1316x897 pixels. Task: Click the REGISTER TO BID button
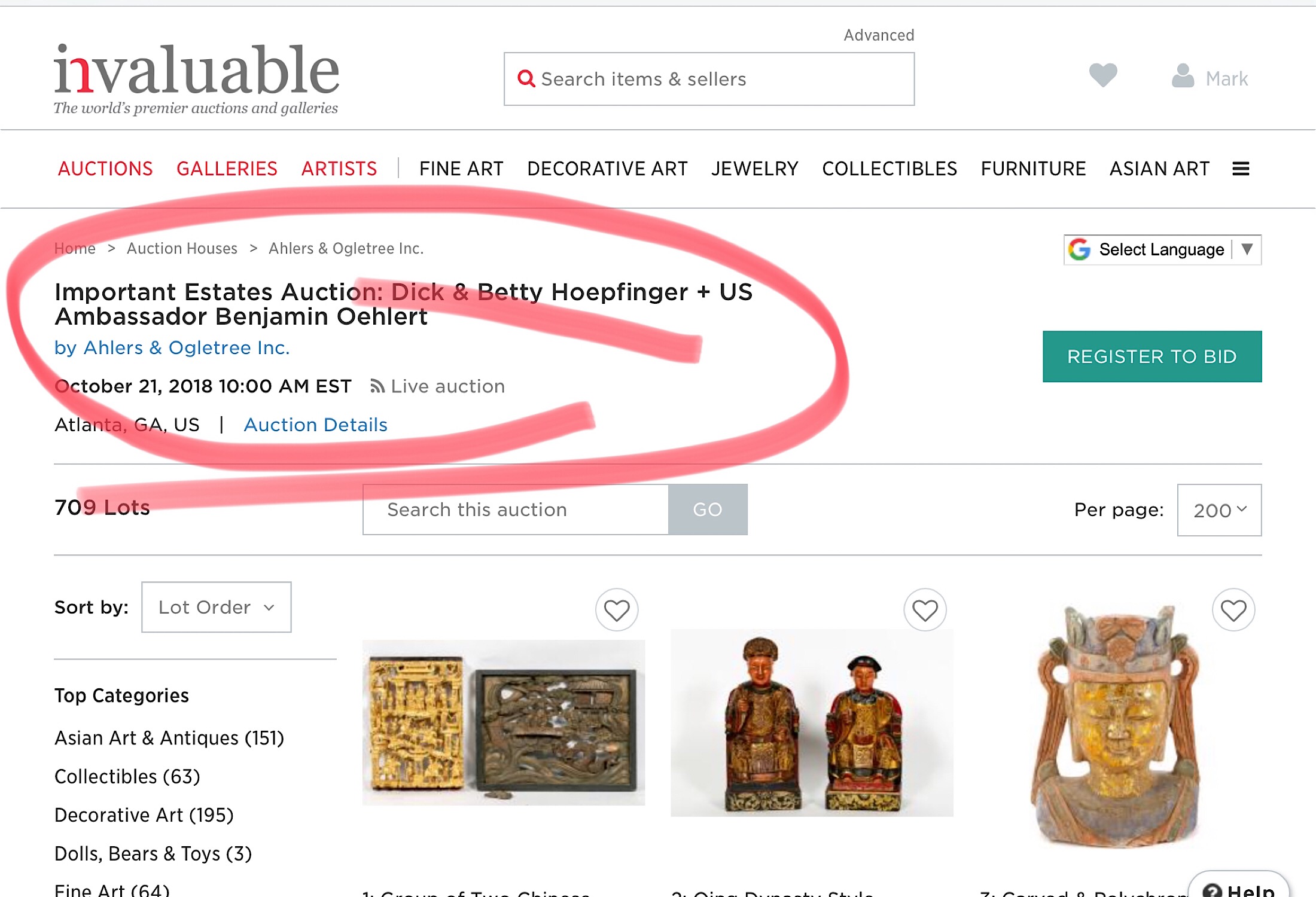(1151, 356)
